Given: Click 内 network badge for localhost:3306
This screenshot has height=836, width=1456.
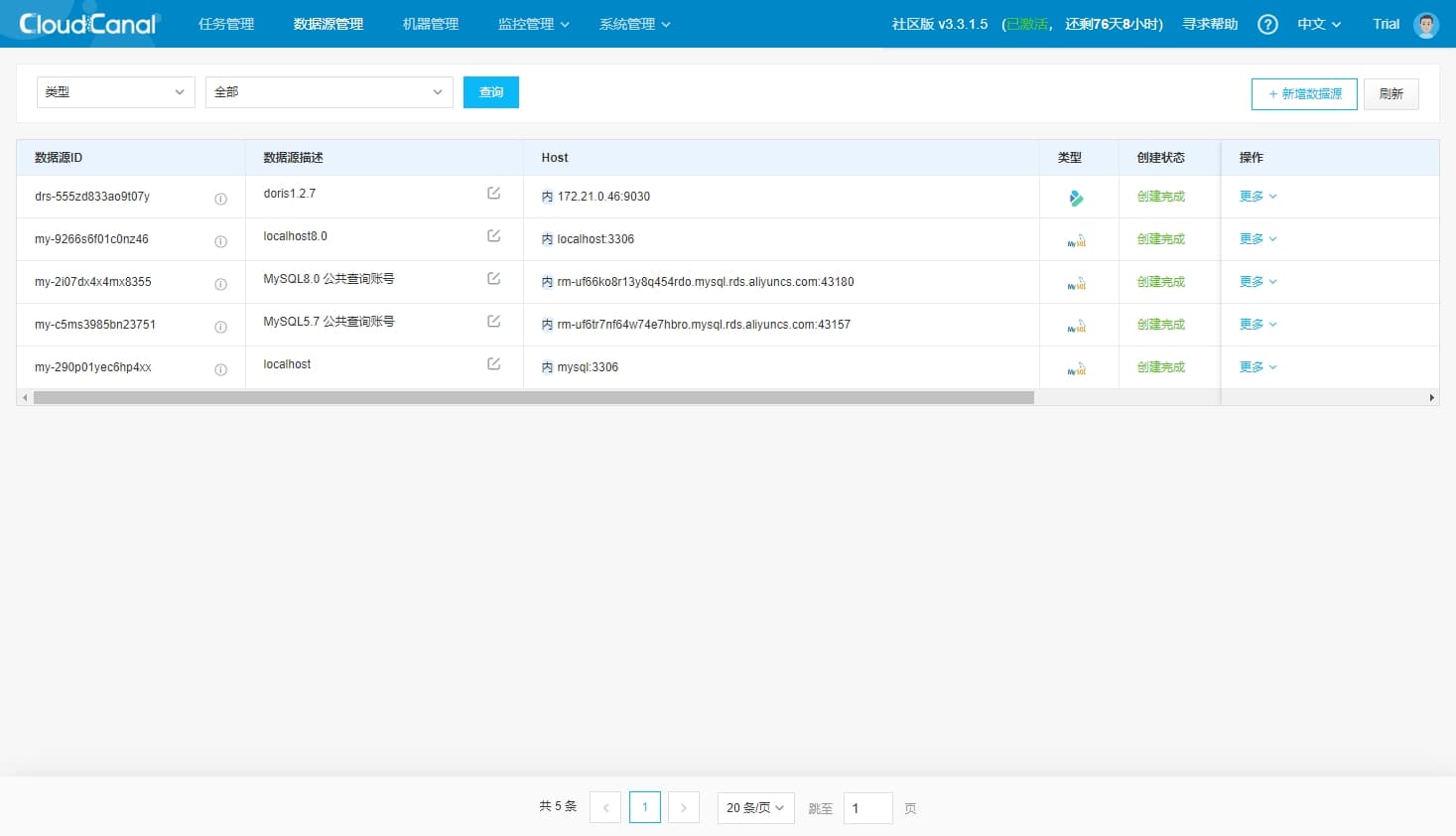Looking at the screenshot, I should (x=547, y=239).
